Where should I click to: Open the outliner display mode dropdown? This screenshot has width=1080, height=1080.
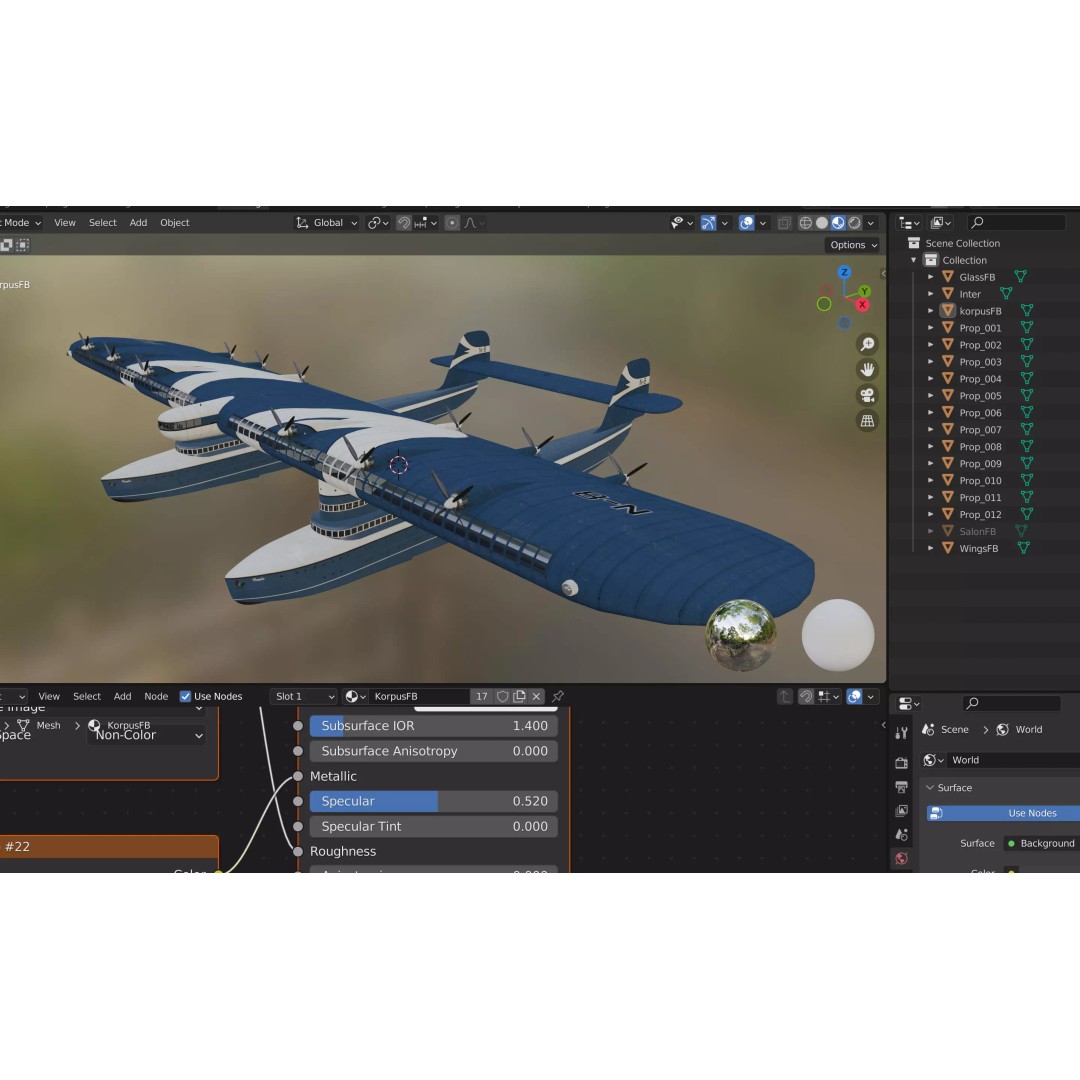909,222
